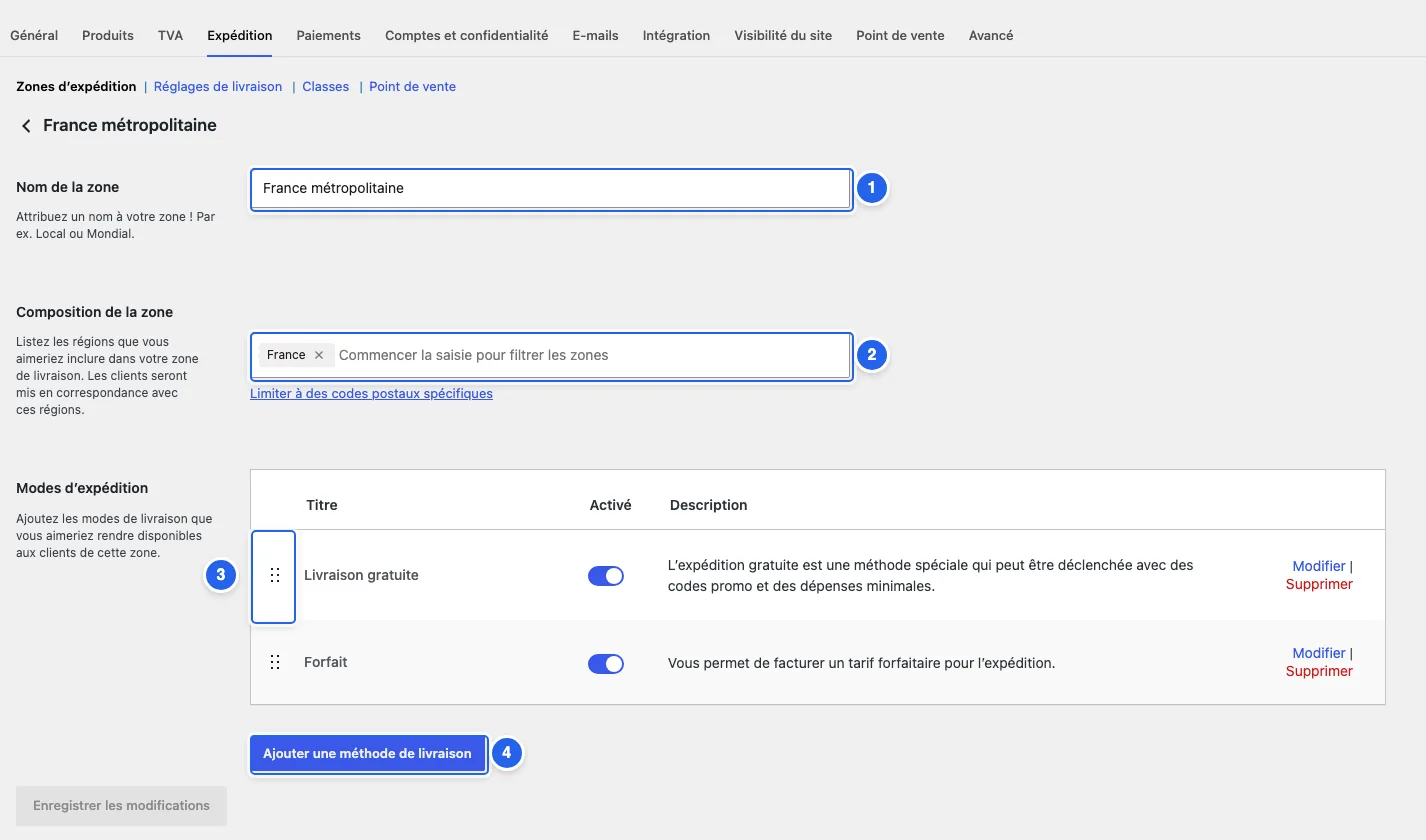
Task: Click the Forfait method title
Action: 326,663
